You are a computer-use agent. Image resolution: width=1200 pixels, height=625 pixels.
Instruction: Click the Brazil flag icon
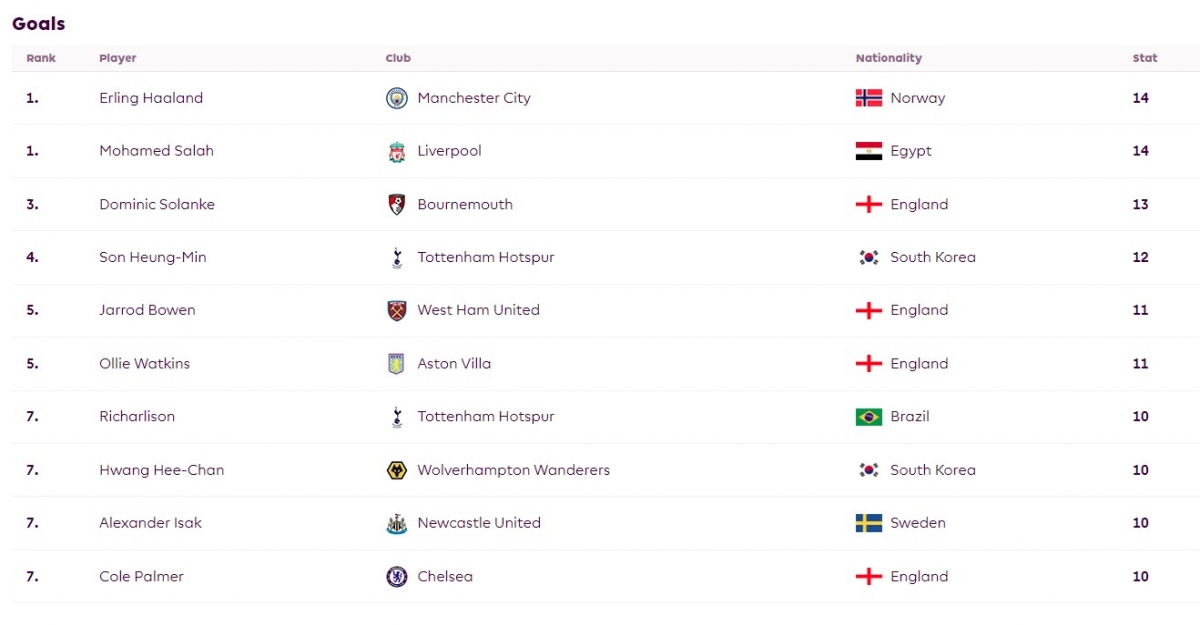coord(869,417)
